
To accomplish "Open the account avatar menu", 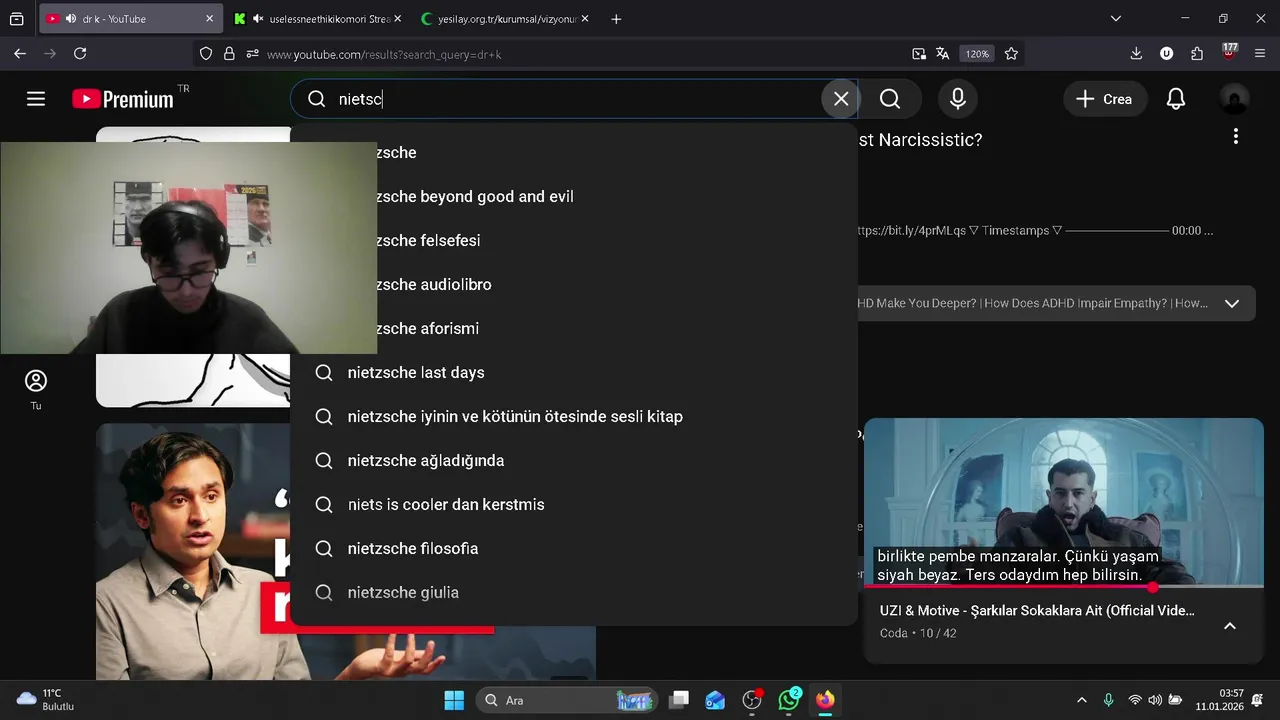I will (1235, 99).
